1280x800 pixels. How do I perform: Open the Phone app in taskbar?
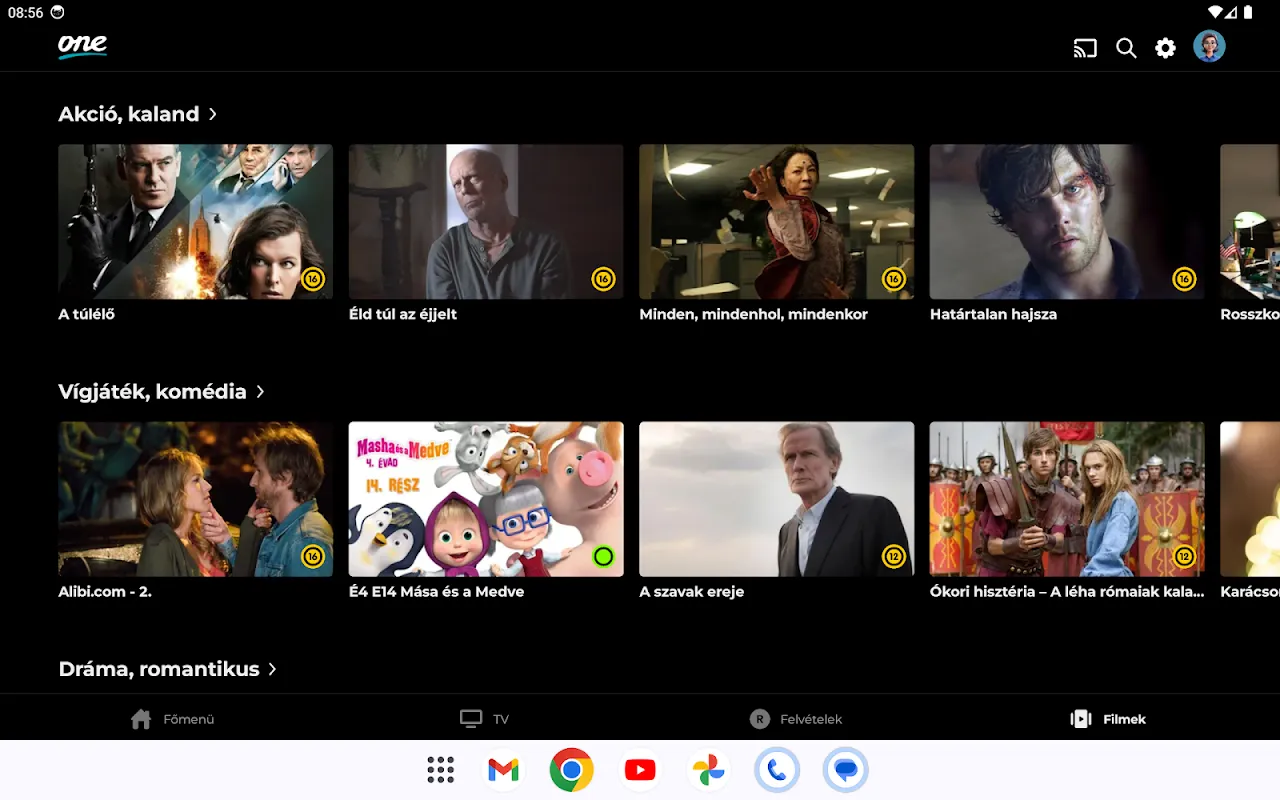click(x=777, y=770)
